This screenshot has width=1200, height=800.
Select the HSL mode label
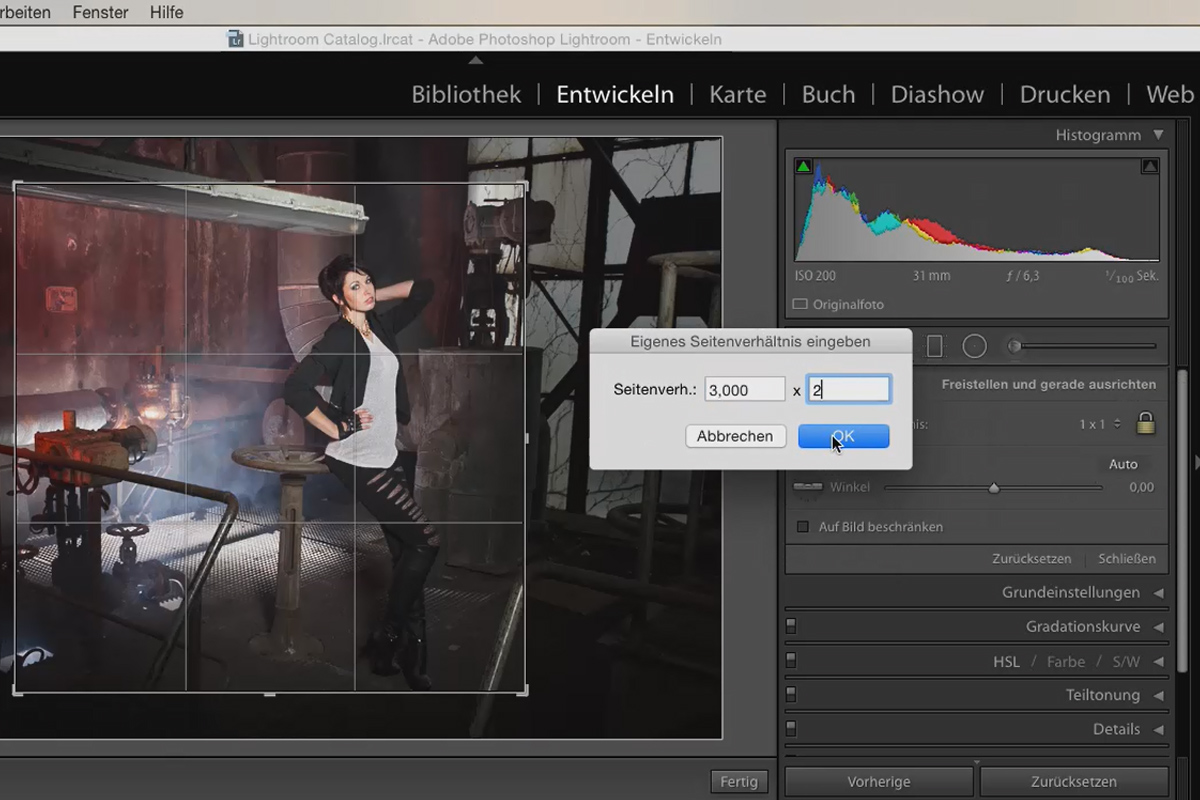click(x=1006, y=661)
